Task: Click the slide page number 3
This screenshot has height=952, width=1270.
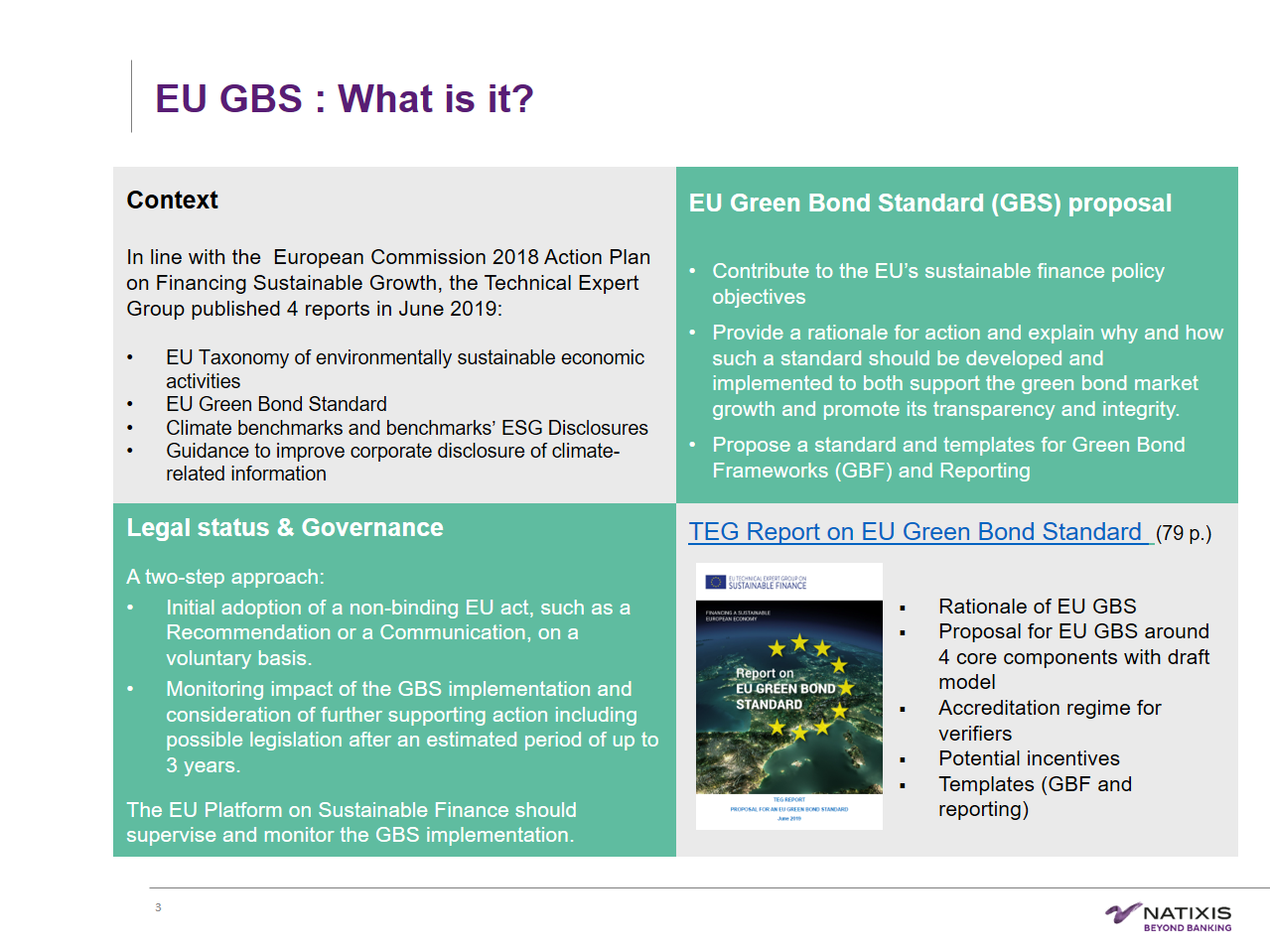Action: pos(158,907)
